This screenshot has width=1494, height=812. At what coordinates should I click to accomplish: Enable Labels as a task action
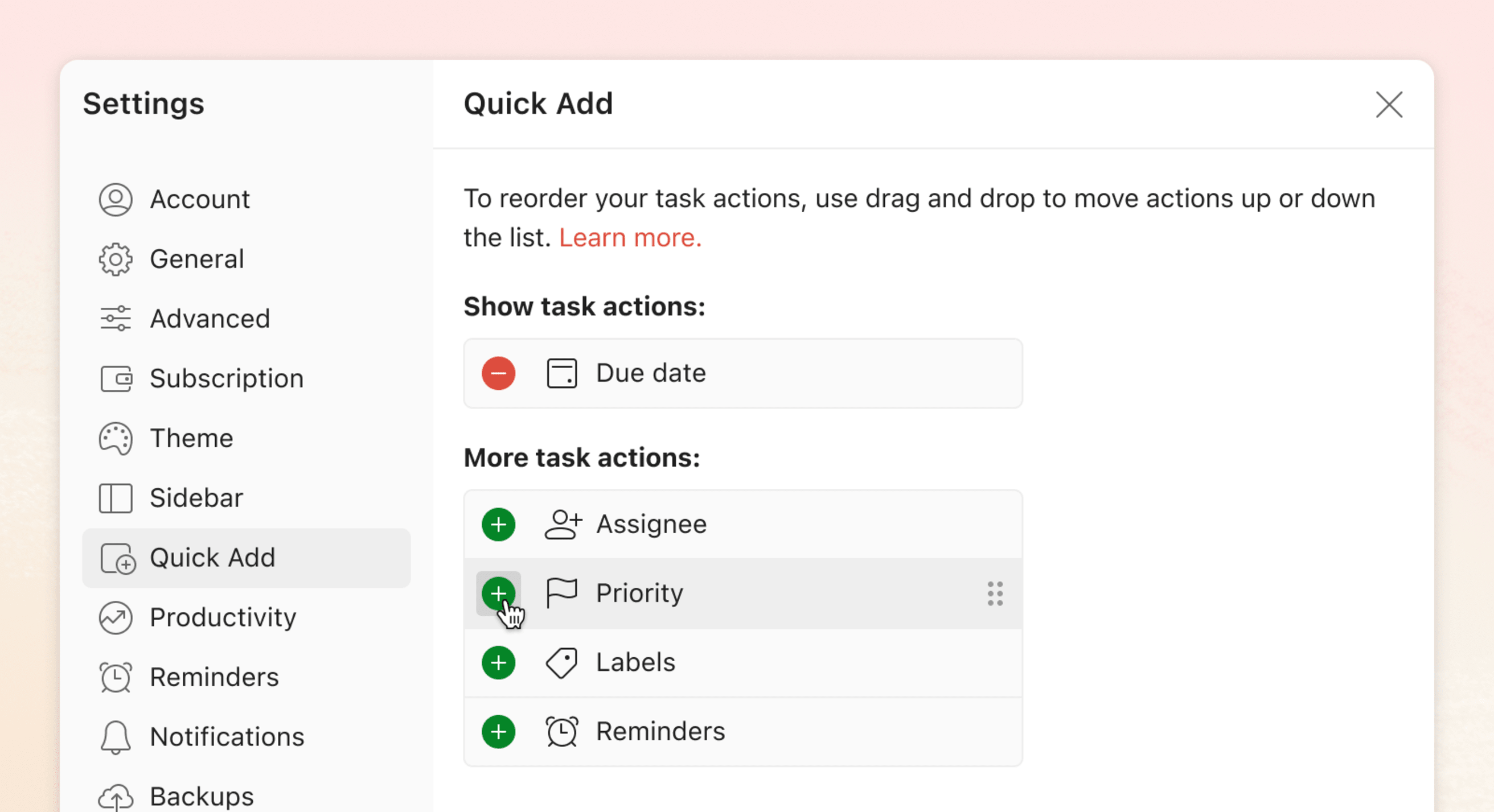click(499, 661)
